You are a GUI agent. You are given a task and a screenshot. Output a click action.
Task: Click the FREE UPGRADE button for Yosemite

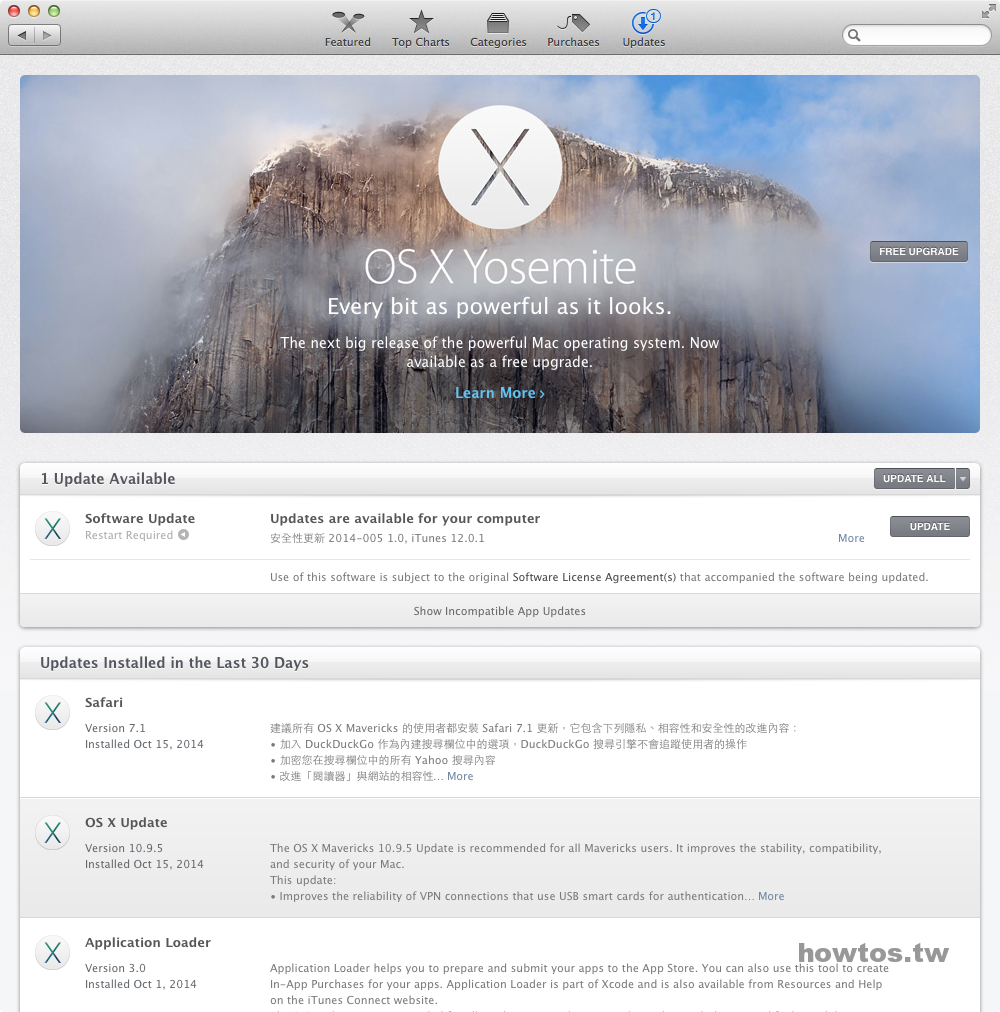918,251
